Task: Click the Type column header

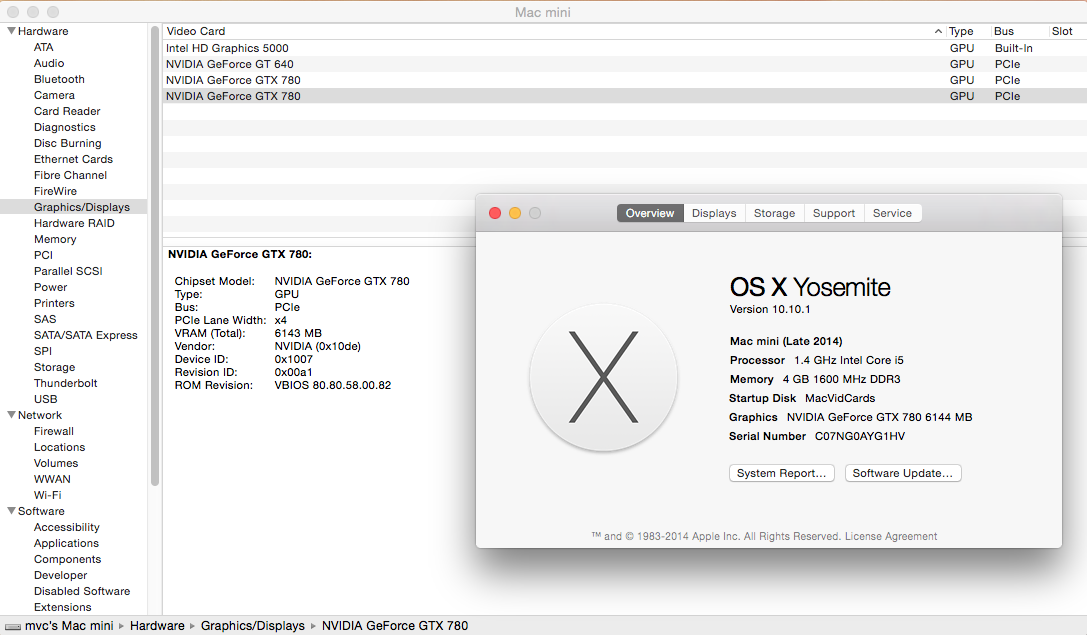Action: [961, 31]
